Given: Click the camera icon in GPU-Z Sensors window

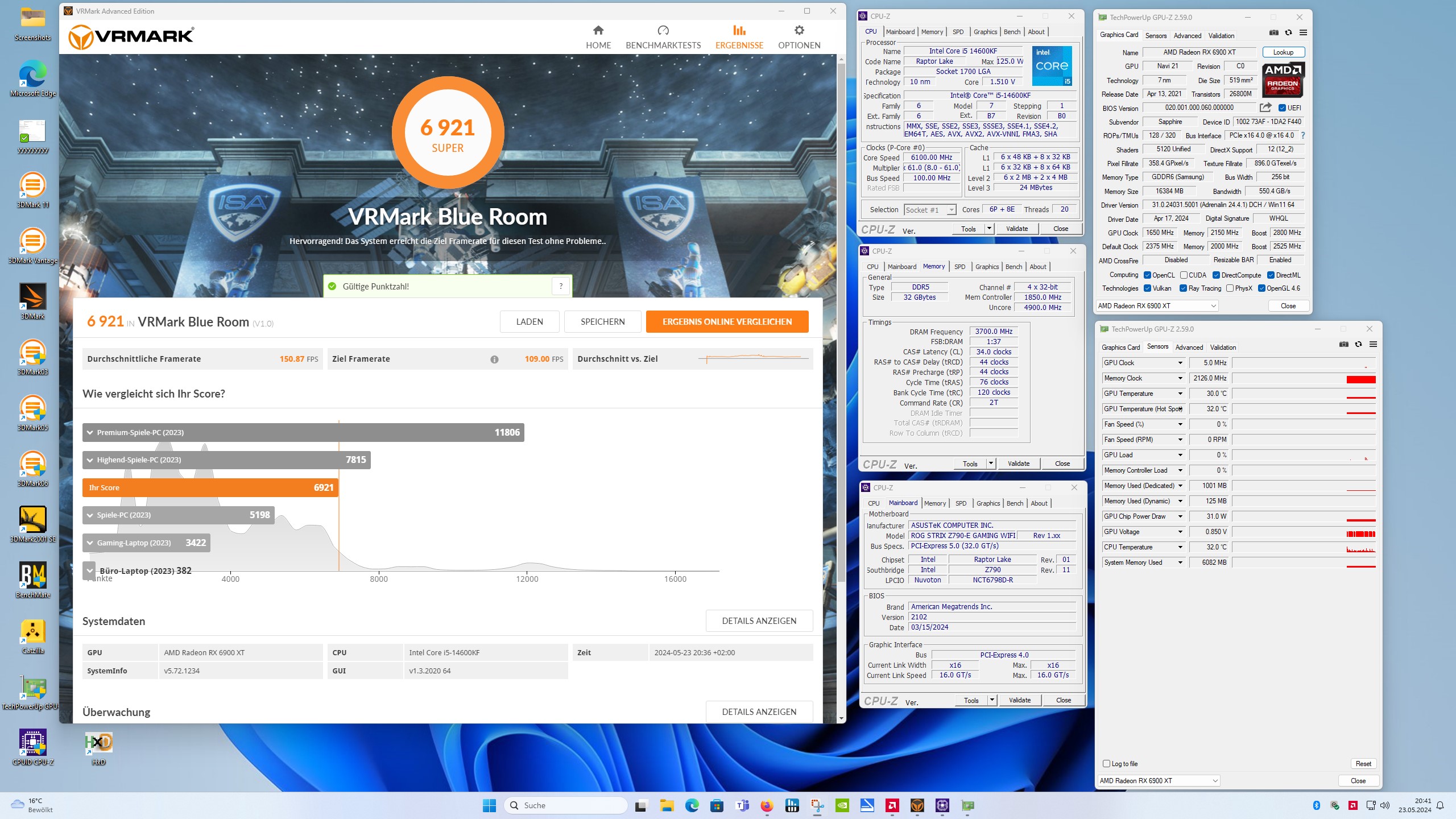Looking at the screenshot, I should tap(1344, 344).
